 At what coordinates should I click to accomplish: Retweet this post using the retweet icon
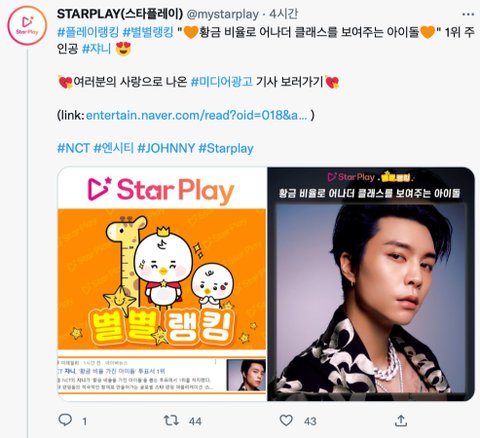pyautogui.click(x=171, y=420)
